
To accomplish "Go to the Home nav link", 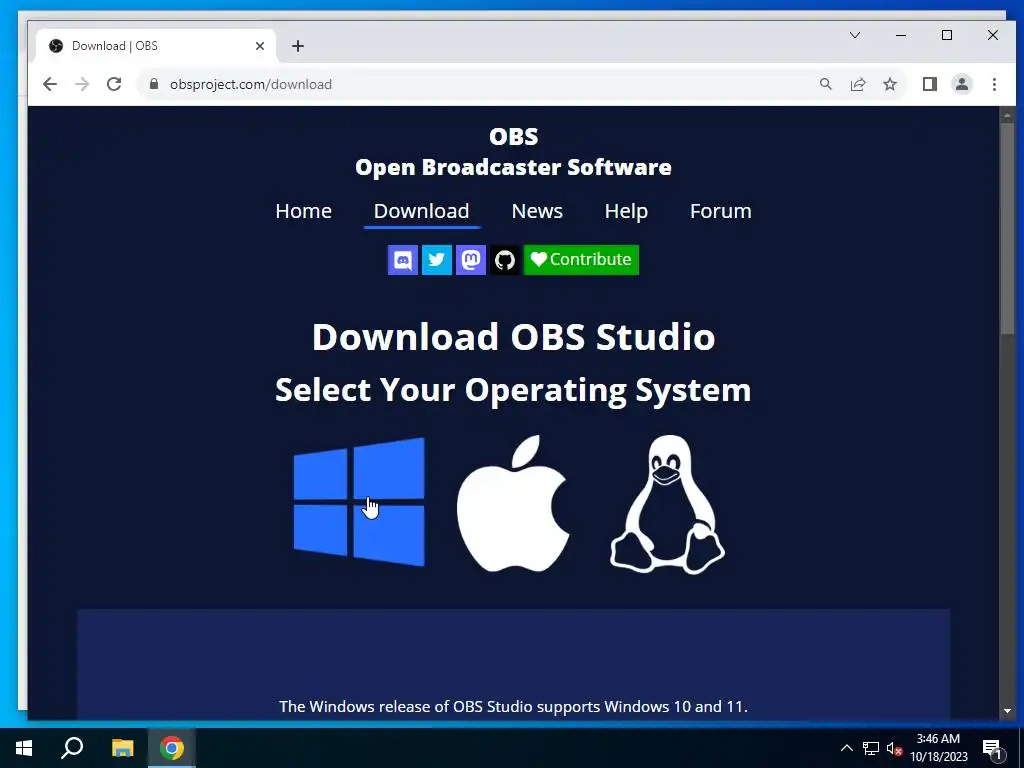I will click(x=304, y=211).
